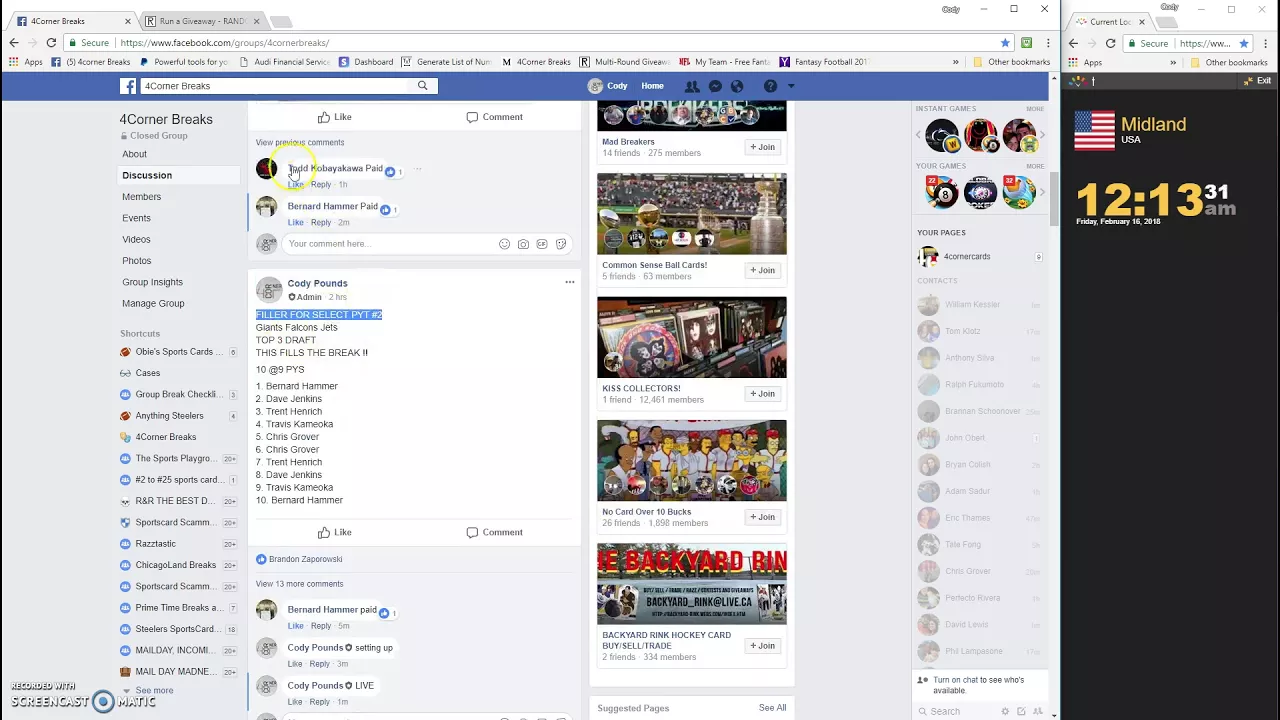
Task: Comment on the FILLER FOR SELECT PYT post
Action: (x=494, y=532)
